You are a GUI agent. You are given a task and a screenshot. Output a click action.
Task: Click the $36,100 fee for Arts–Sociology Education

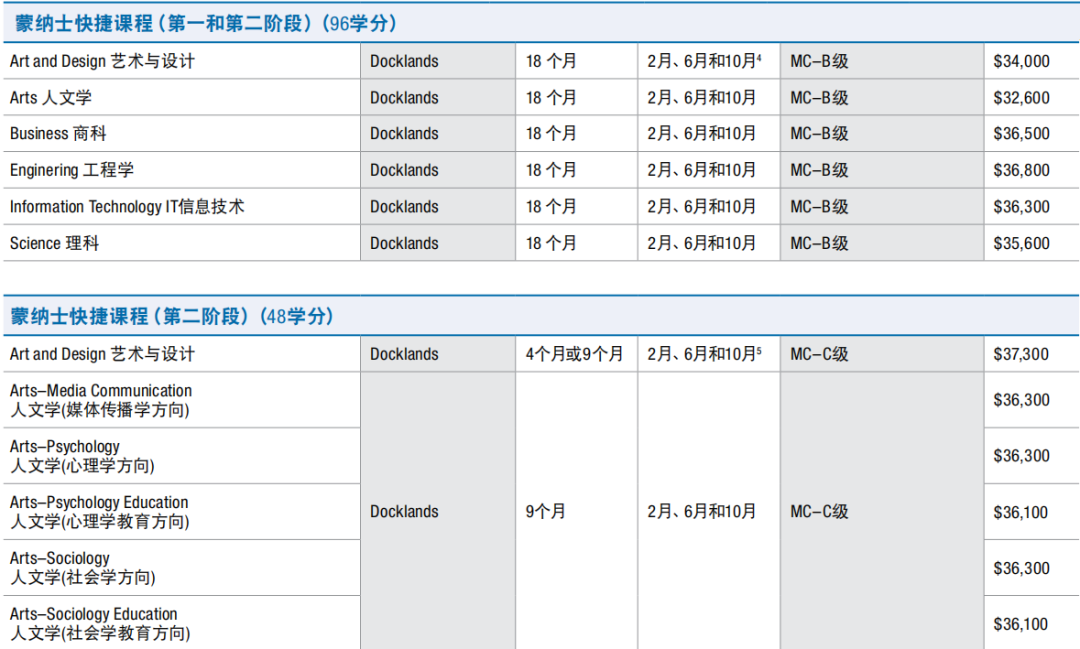tap(1021, 624)
